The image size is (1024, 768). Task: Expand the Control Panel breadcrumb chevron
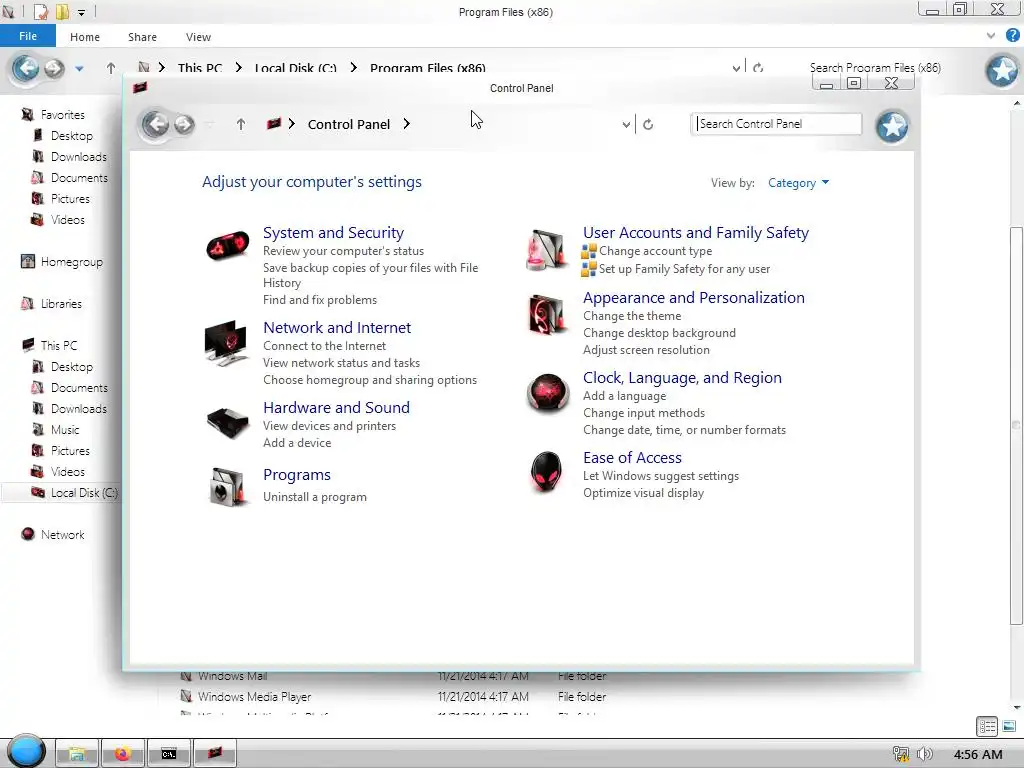point(406,124)
